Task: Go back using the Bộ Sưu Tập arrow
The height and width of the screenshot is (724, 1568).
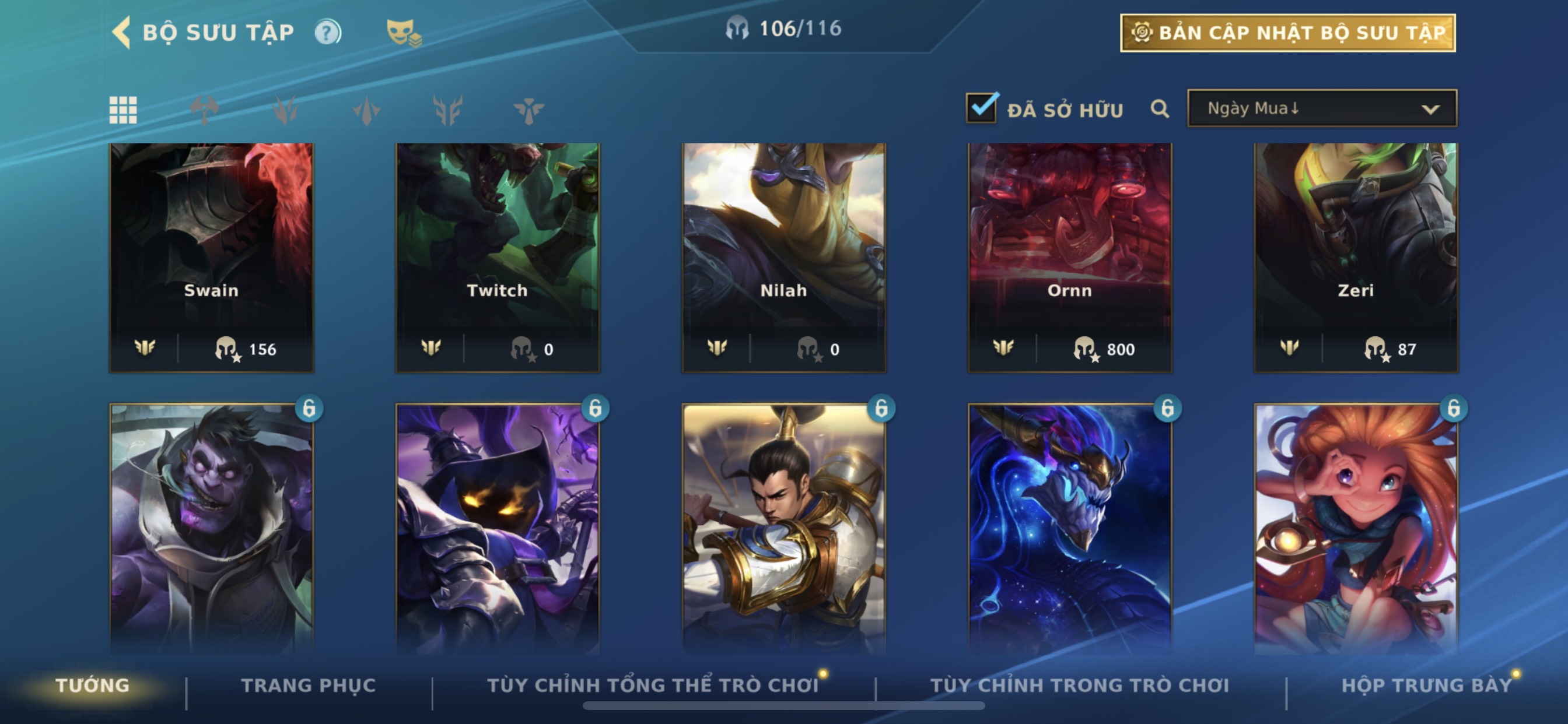Action: [122, 31]
